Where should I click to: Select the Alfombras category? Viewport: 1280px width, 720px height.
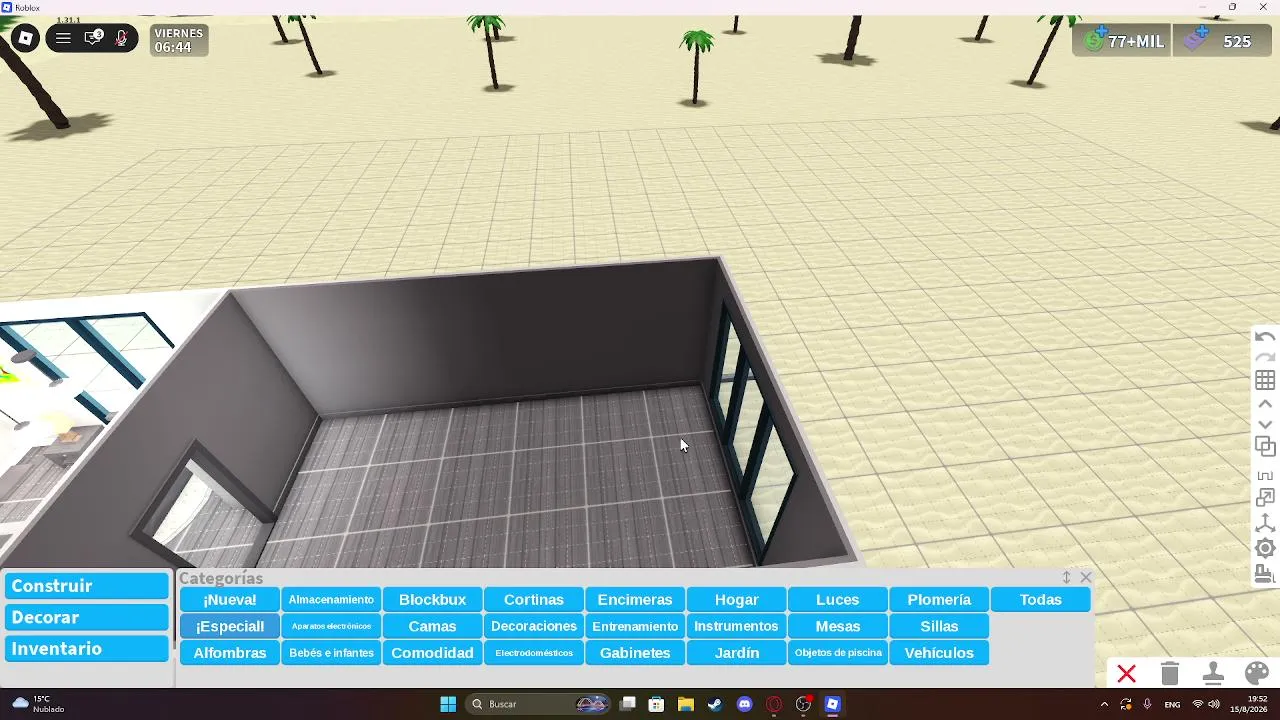coord(230,653)
